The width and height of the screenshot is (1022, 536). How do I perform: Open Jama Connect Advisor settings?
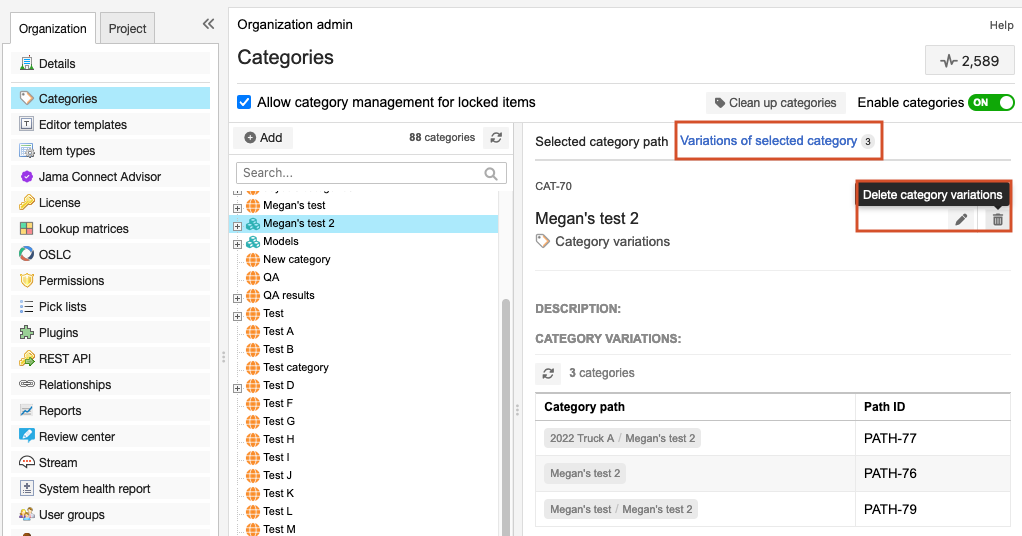click(99, 177)
